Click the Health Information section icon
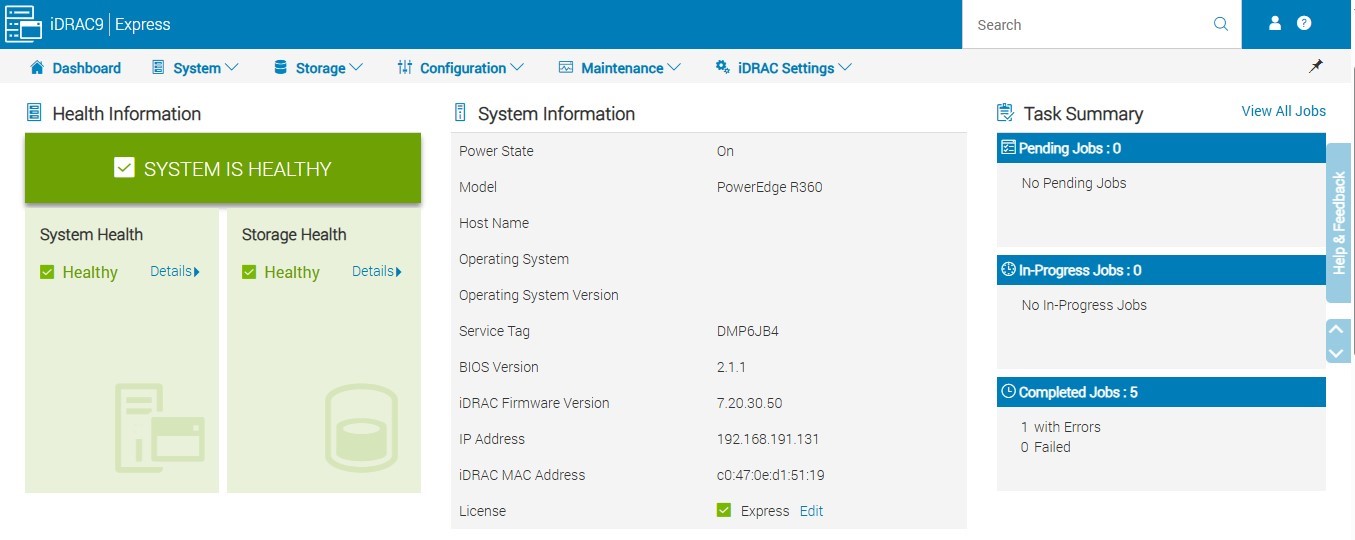 click(x=34, y=113)
